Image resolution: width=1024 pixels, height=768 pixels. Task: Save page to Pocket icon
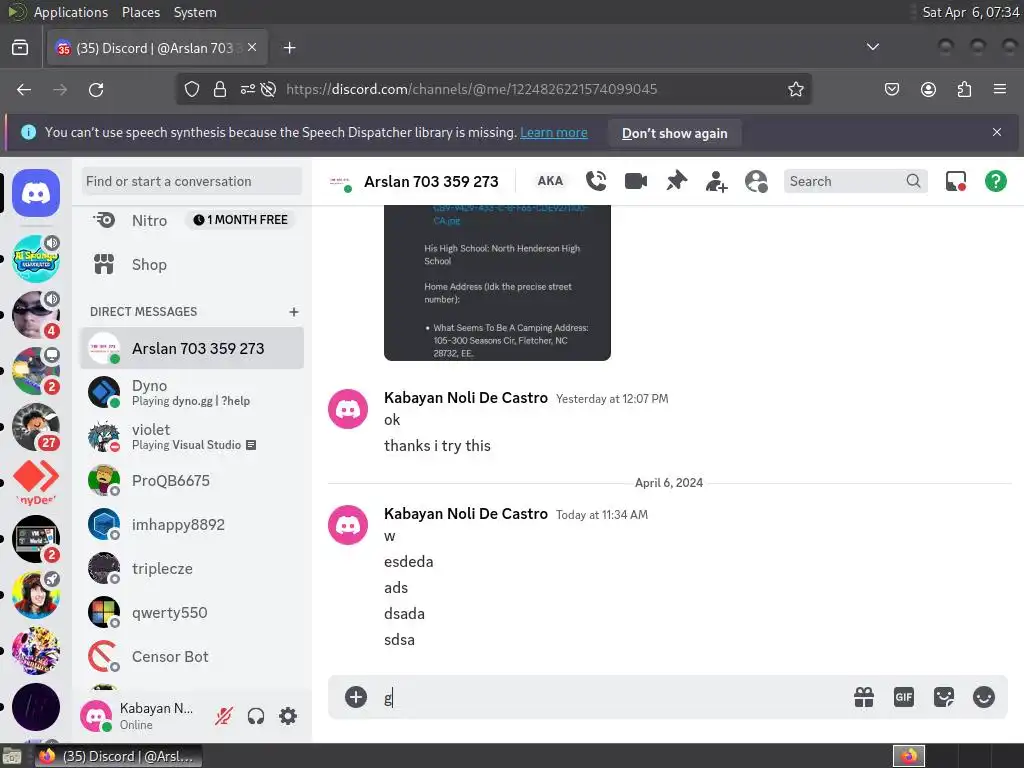[x=891, y=89]
